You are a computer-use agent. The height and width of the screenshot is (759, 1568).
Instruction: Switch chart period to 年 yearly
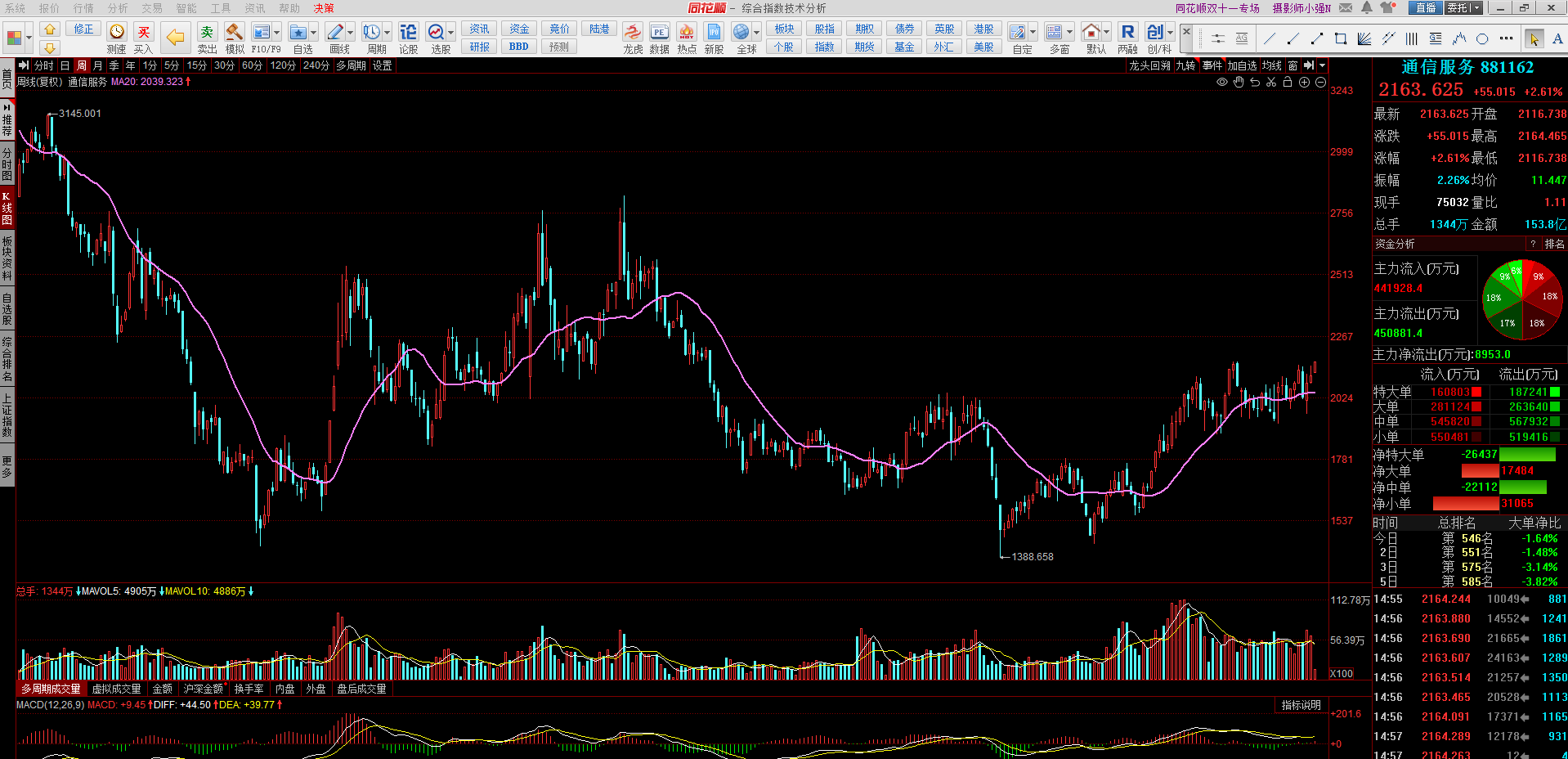[x=131, y=65]
